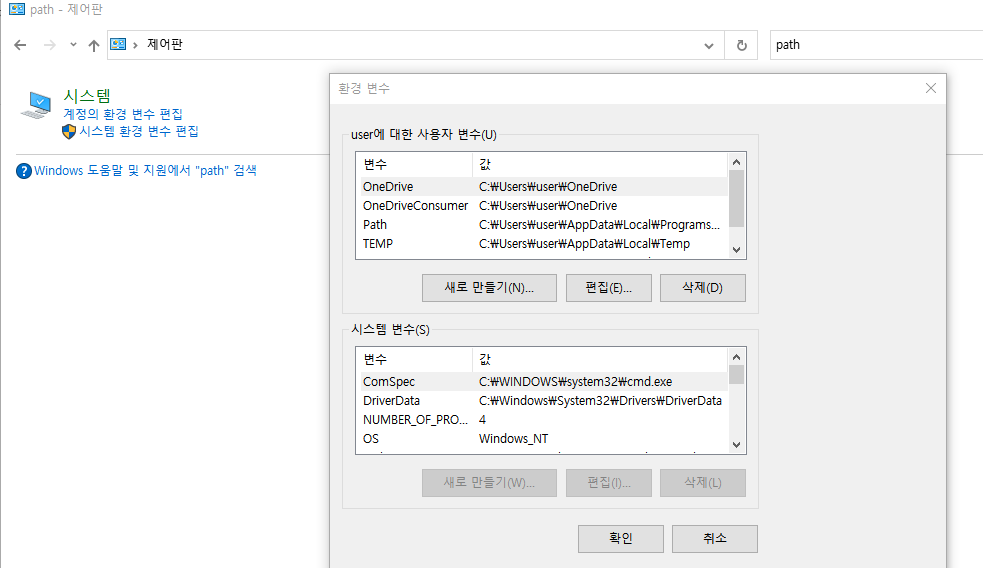Click the Windows_NT value cell
983x568 pixels.
pyautogui.click(x=513, y=439)
